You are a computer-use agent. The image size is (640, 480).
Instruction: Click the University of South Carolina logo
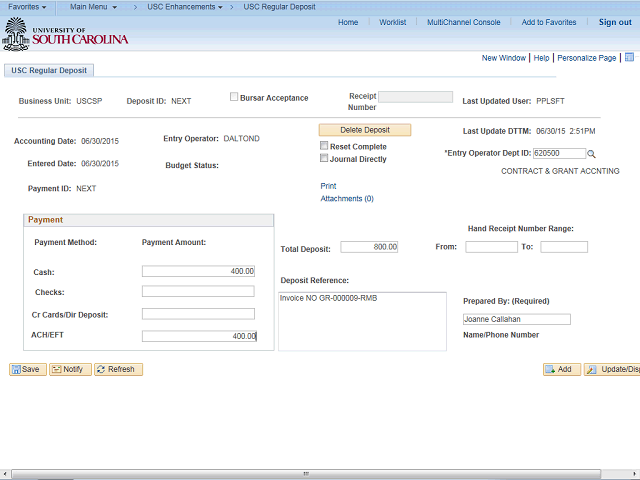pos(65,35)
